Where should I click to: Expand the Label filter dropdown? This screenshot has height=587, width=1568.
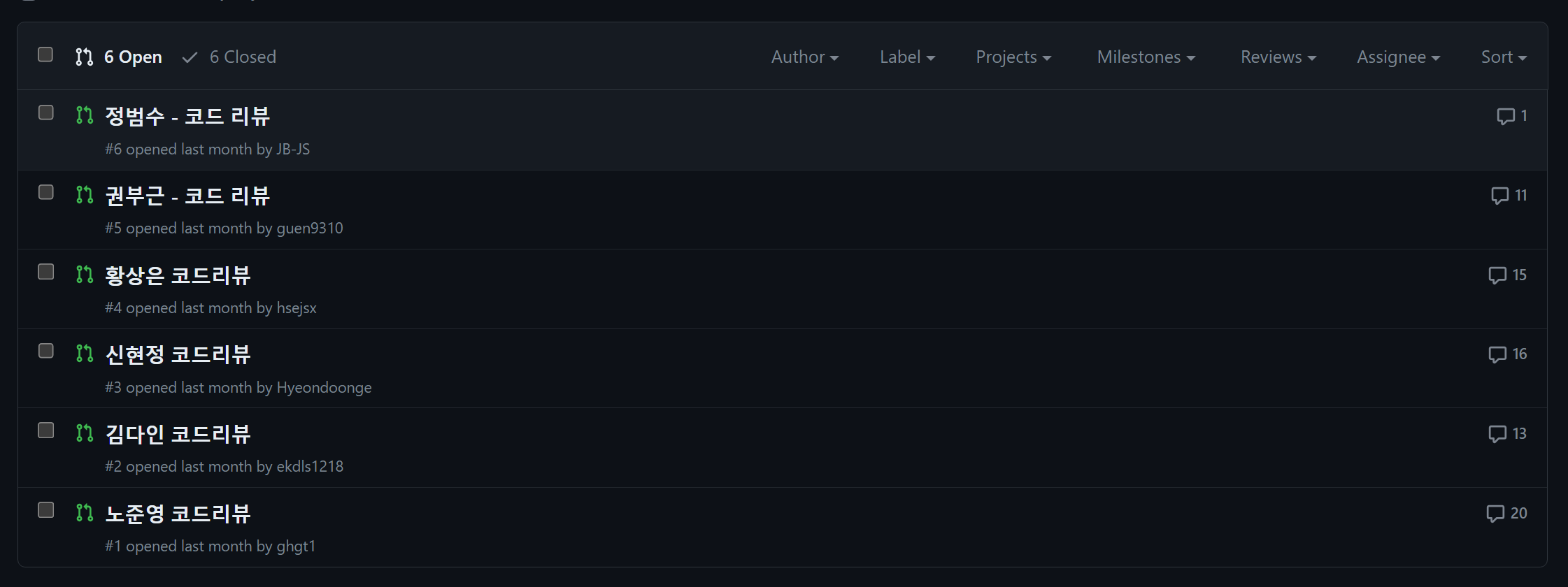907,57
